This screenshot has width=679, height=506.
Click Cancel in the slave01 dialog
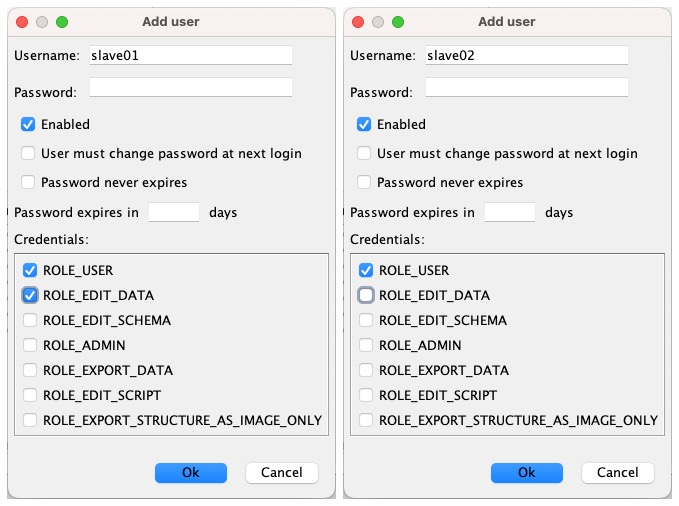tap(281, 473)
